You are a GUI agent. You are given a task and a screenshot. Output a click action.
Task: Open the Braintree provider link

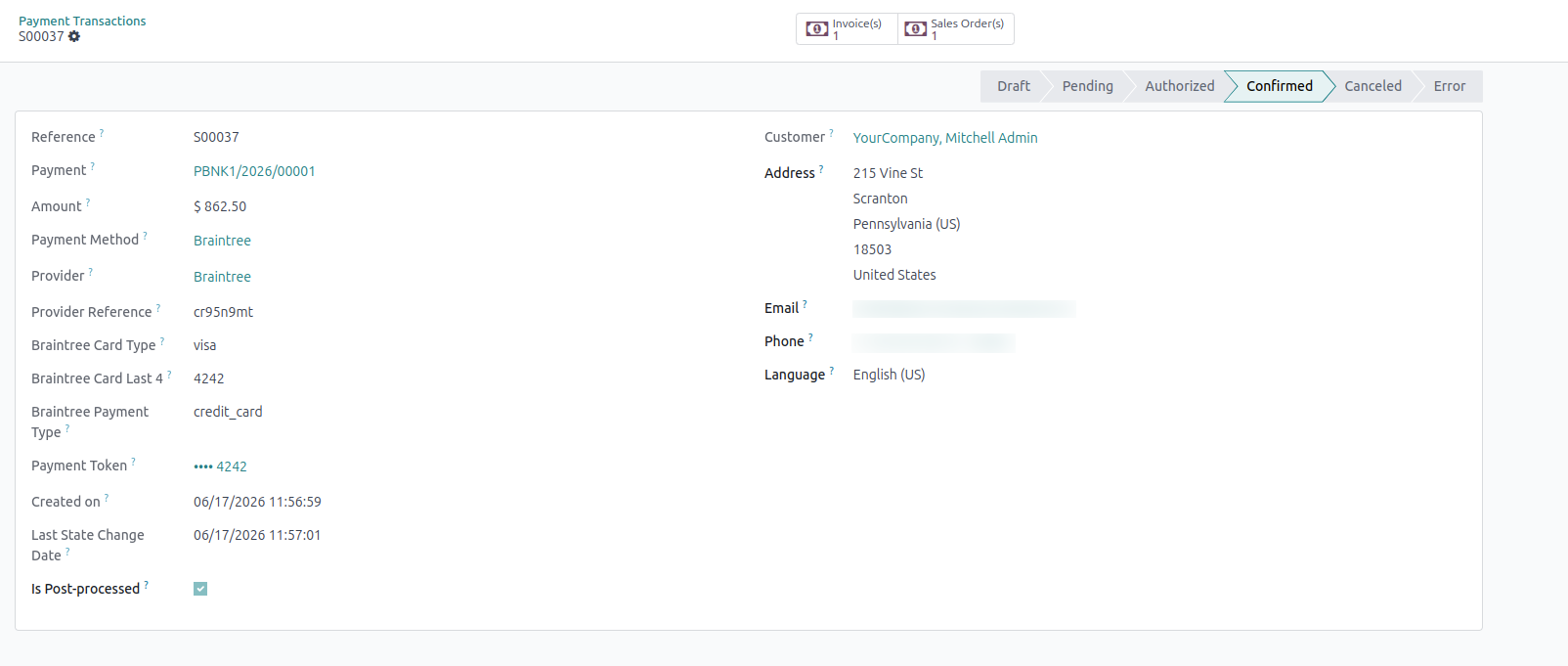[222, 277]
